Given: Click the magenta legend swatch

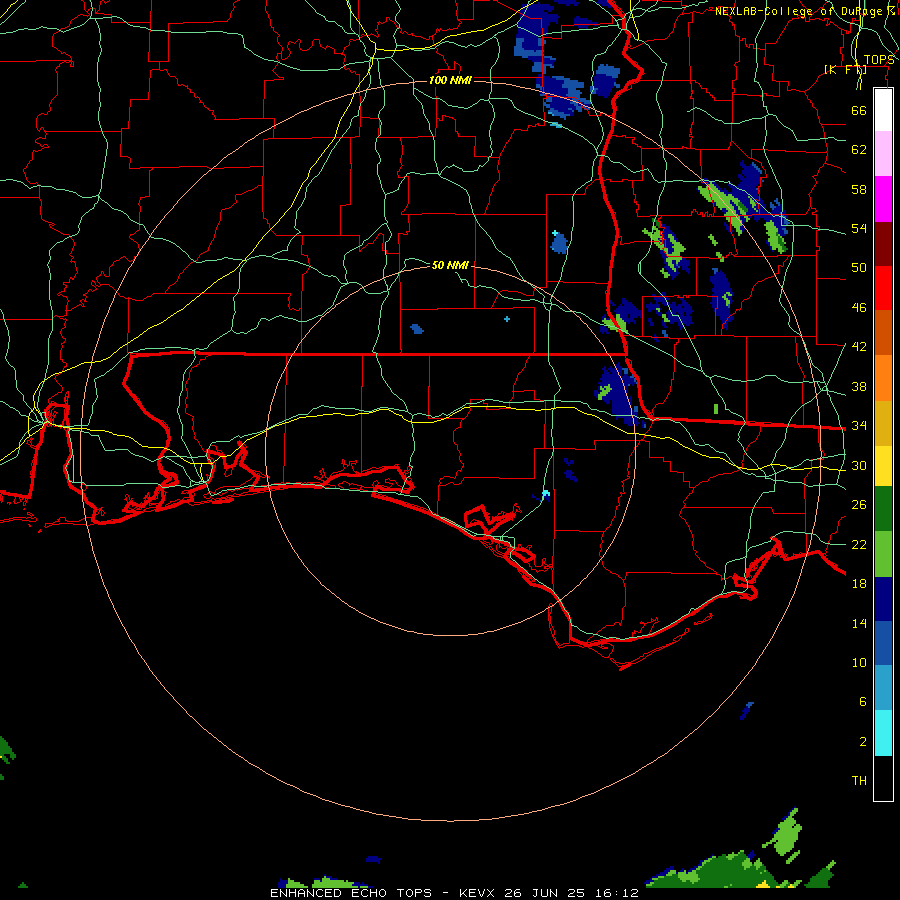Looking at the screenshot, I should 883,199.
